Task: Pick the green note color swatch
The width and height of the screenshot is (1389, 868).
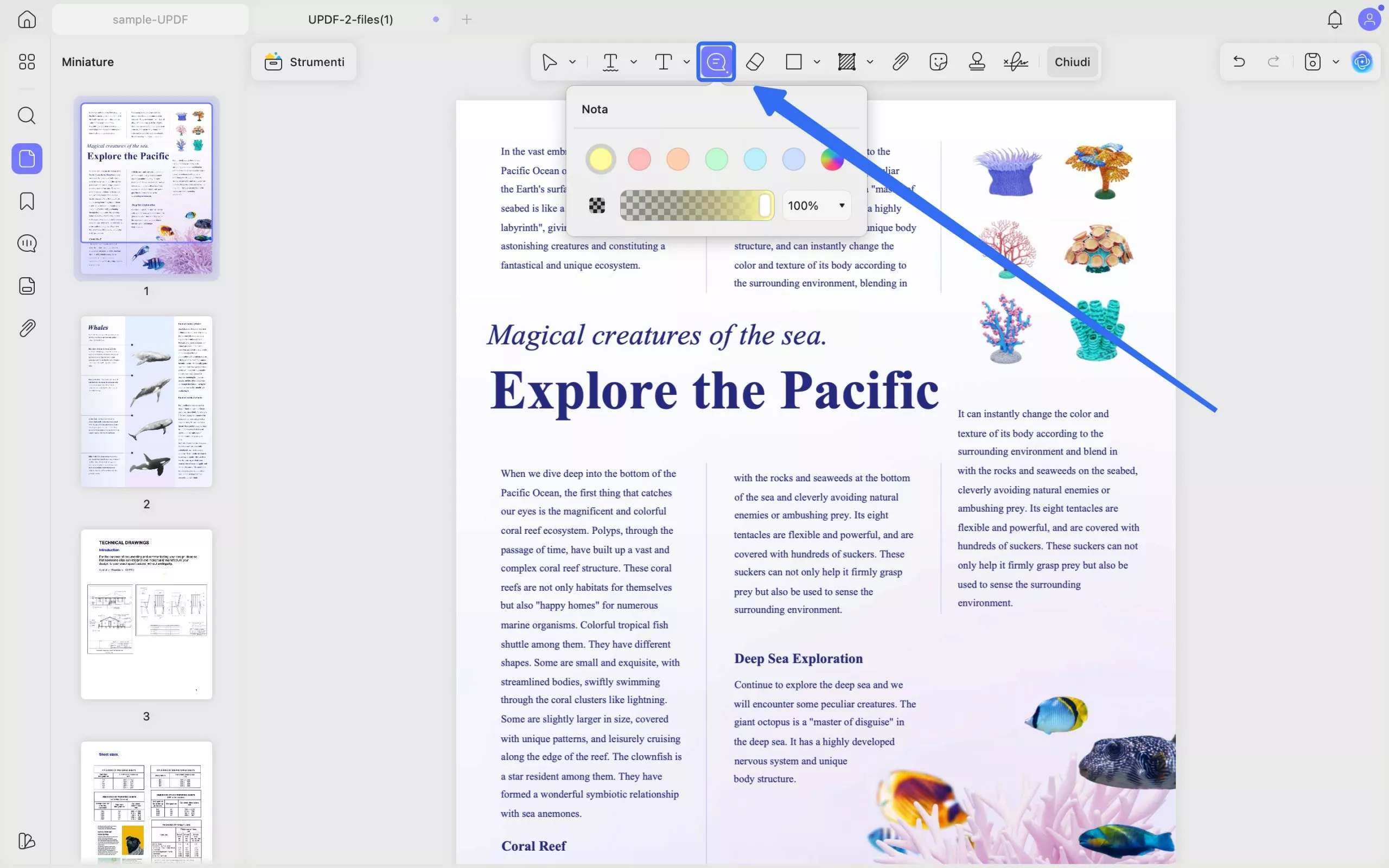Action: (x=716, y=159)
